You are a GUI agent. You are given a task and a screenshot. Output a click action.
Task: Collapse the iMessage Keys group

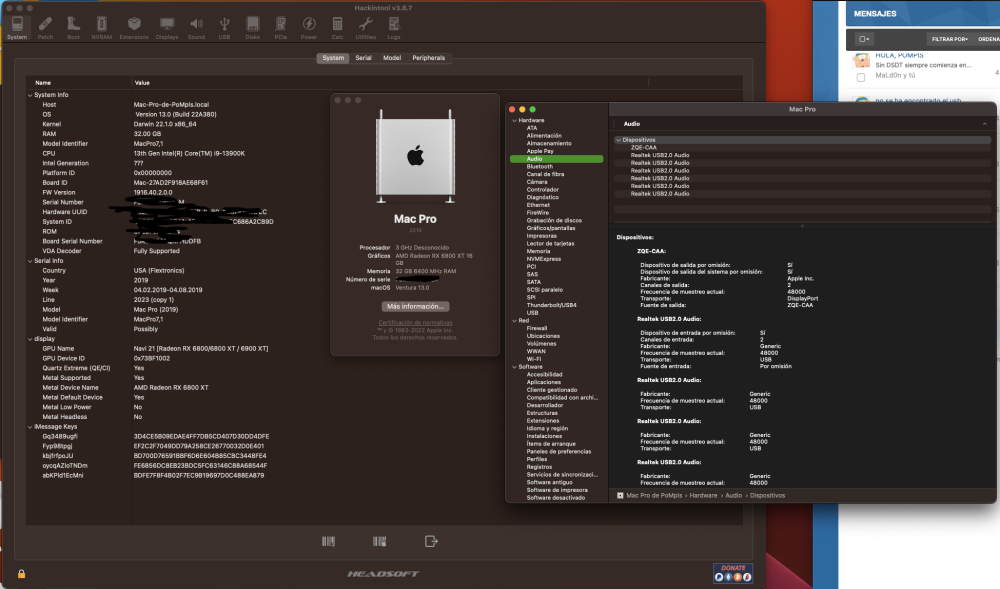[x=30, y=427]
